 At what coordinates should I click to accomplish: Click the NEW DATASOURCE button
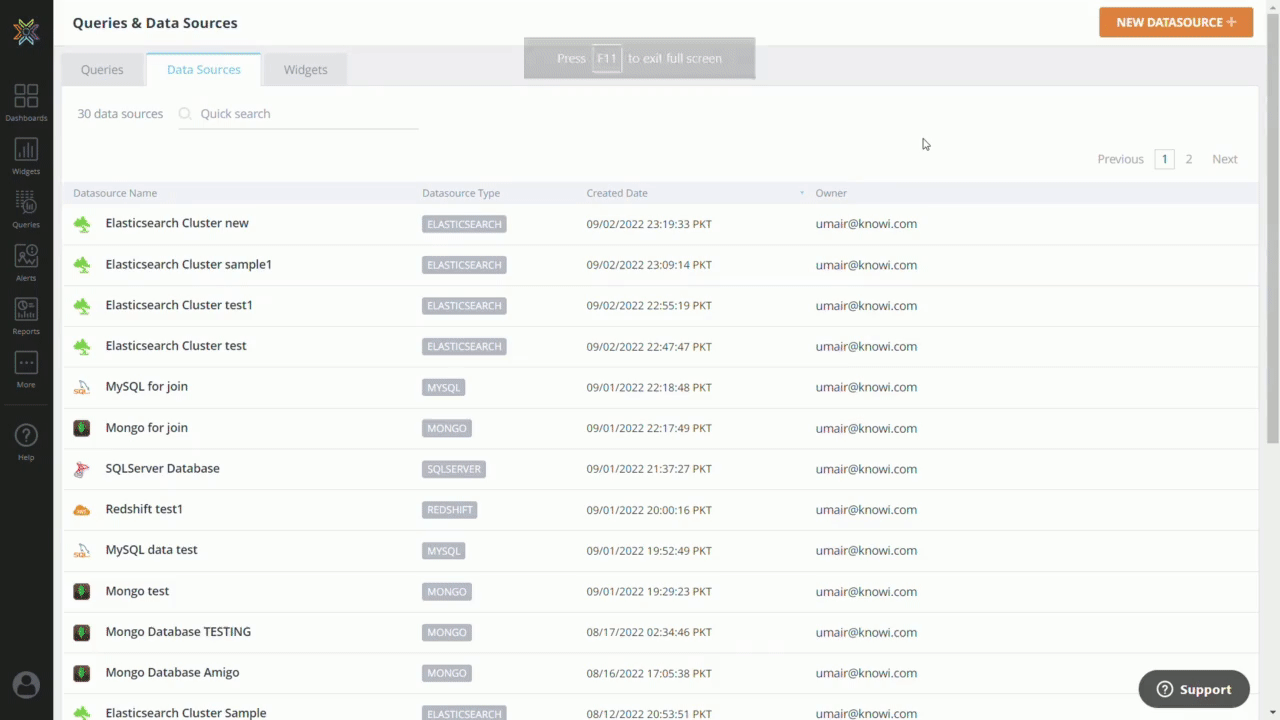1175,22
